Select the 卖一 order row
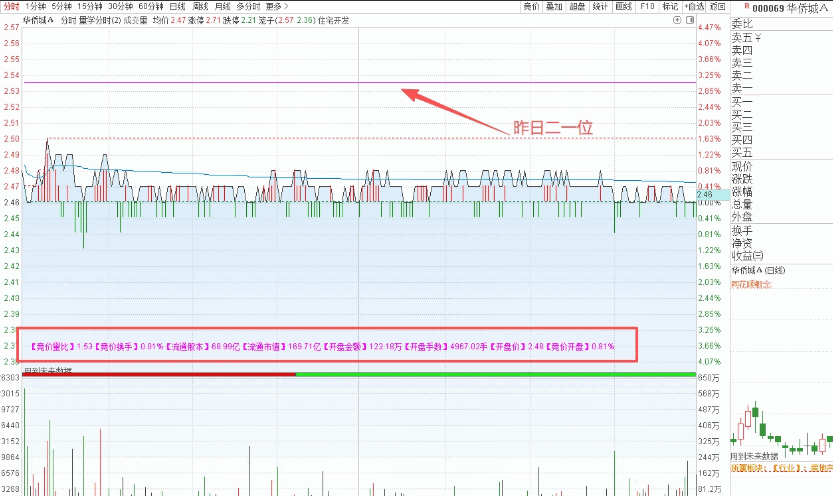 (x=742, y=88)
